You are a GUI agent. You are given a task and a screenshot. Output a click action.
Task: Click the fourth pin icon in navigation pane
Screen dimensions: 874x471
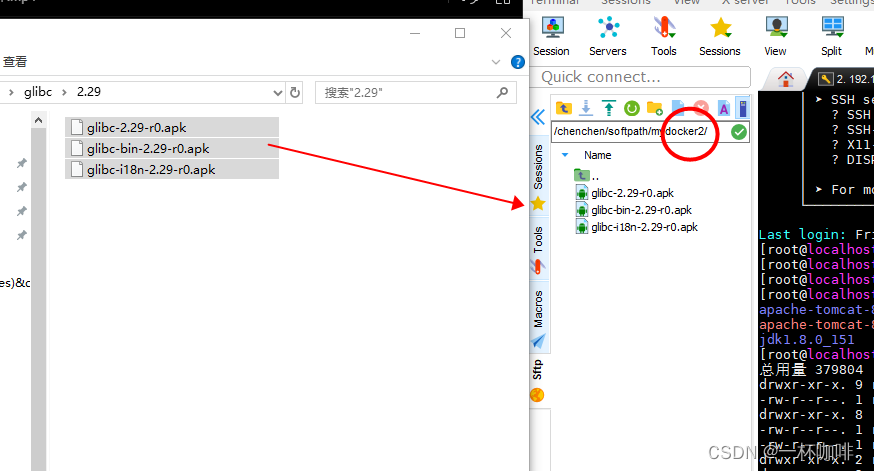[21, 235]
